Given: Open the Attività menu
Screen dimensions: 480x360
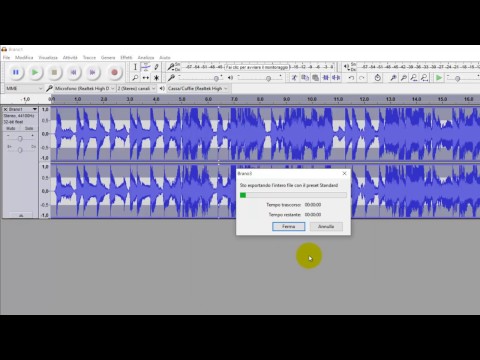Looking at the screenshot, I should click(x=70, y=58).
